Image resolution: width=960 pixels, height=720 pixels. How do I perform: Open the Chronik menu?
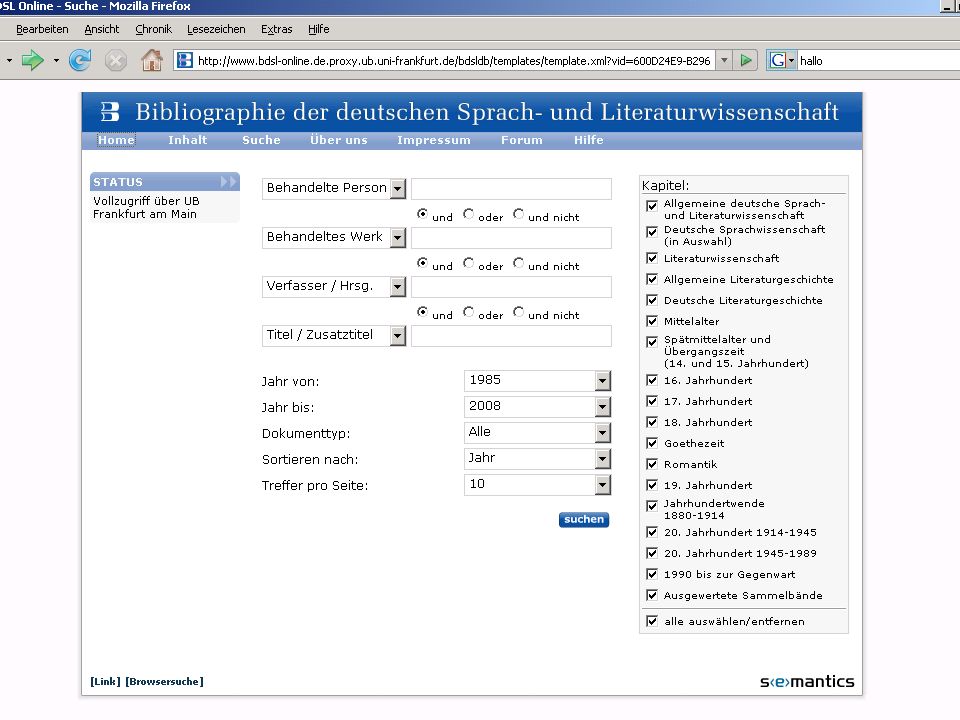pyautogui.click(x=153, y=29)
